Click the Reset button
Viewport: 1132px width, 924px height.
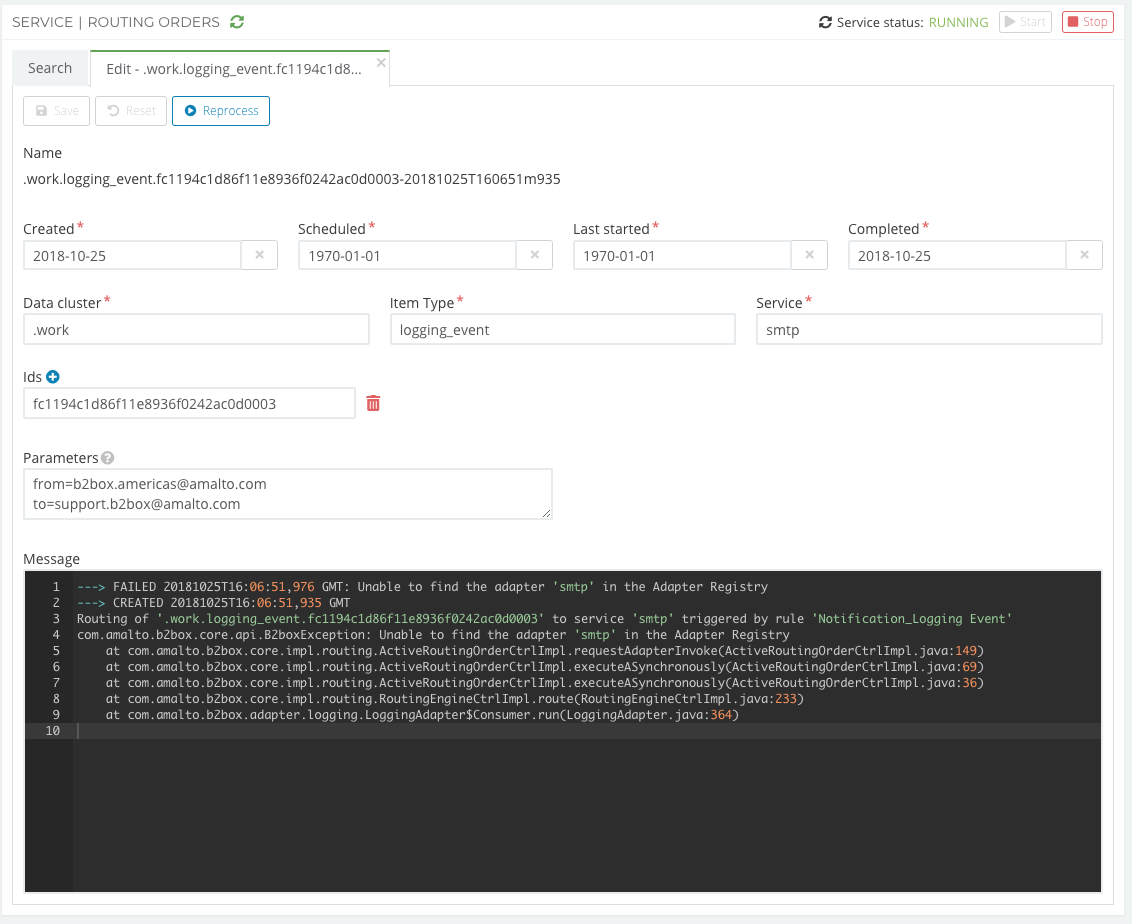[x=131, y=111]
